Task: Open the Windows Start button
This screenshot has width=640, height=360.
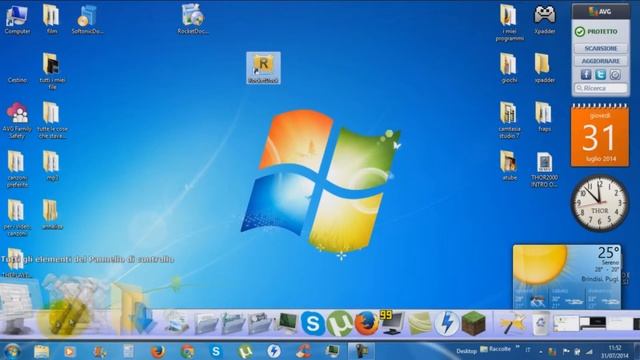Action: 12,351
